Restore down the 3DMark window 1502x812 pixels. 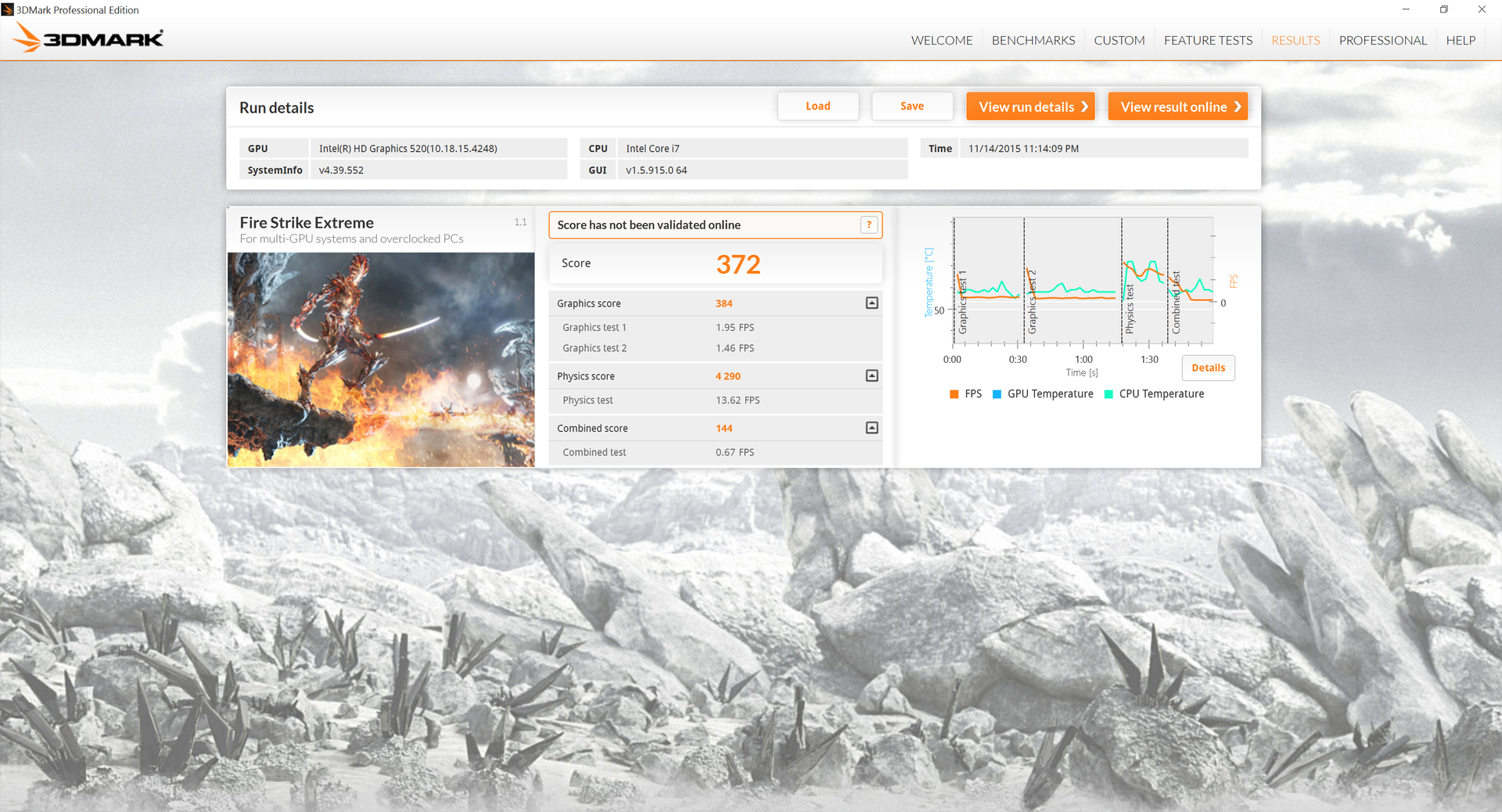click(1443, 9)
